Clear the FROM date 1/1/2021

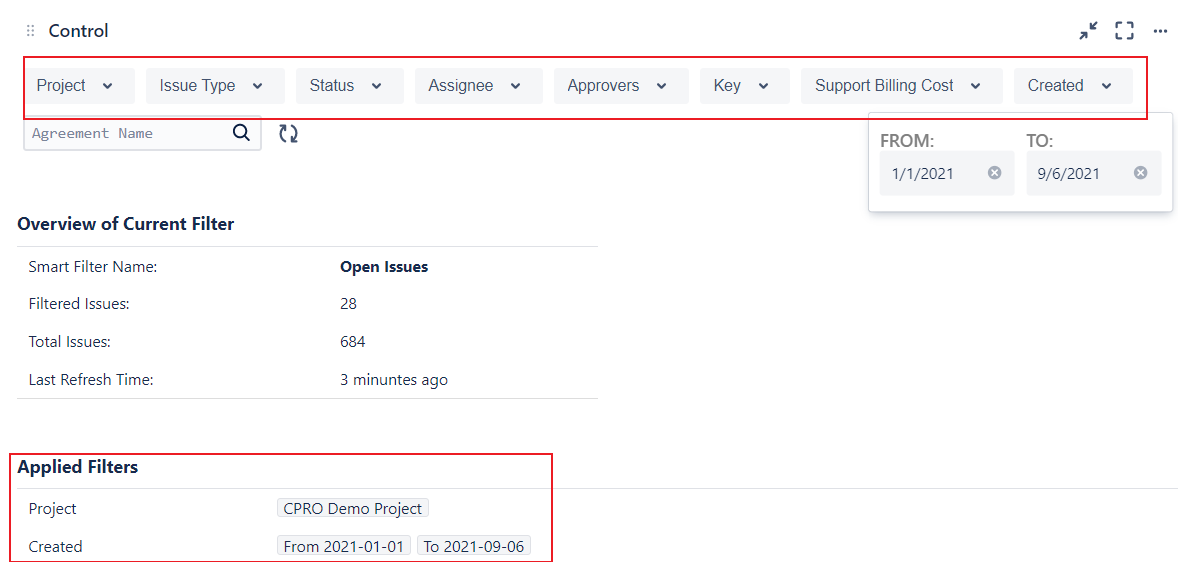tap(994, 173)
